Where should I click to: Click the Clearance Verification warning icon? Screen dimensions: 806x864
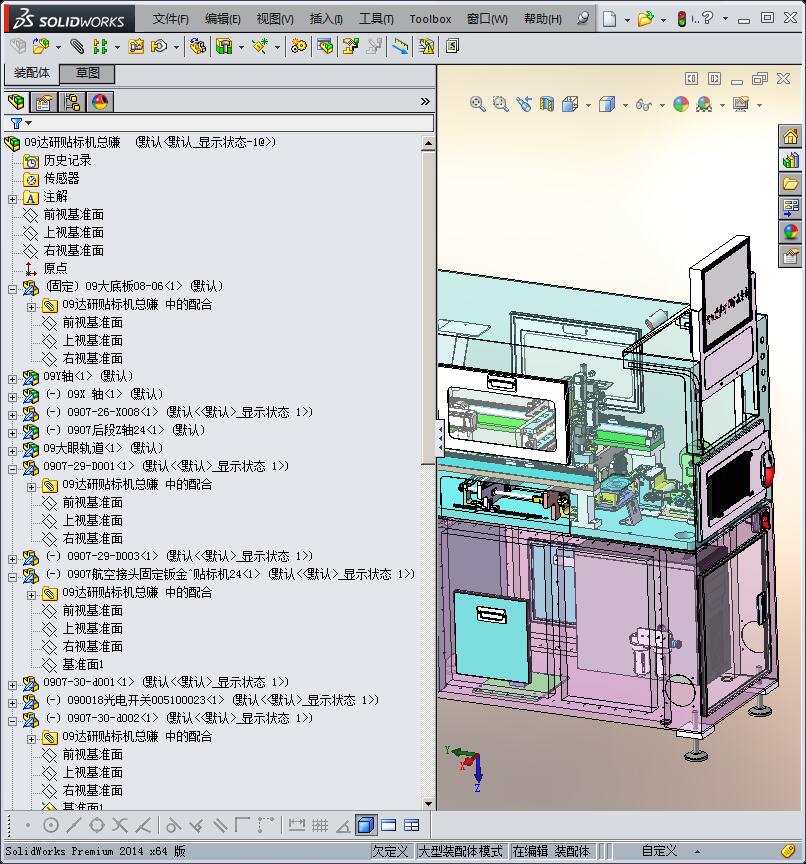coord(426,46)
